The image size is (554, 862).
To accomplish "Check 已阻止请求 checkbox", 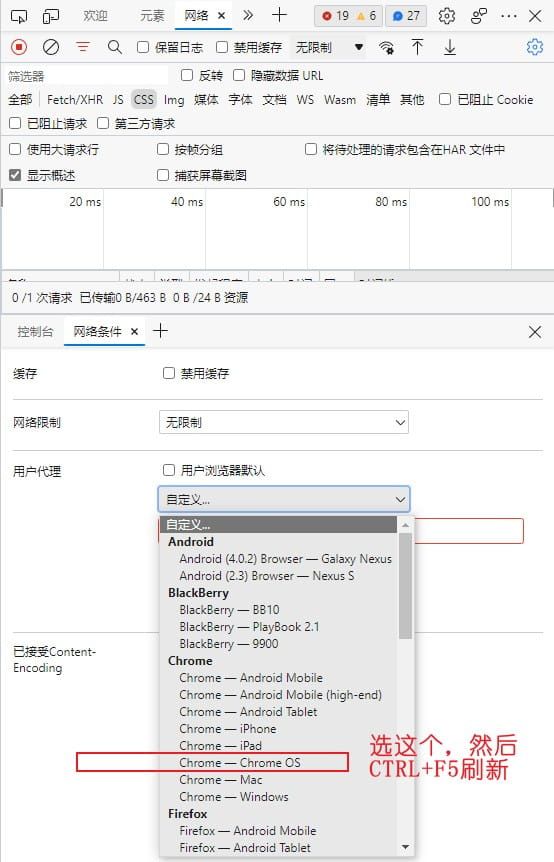I will pos(15,123).
